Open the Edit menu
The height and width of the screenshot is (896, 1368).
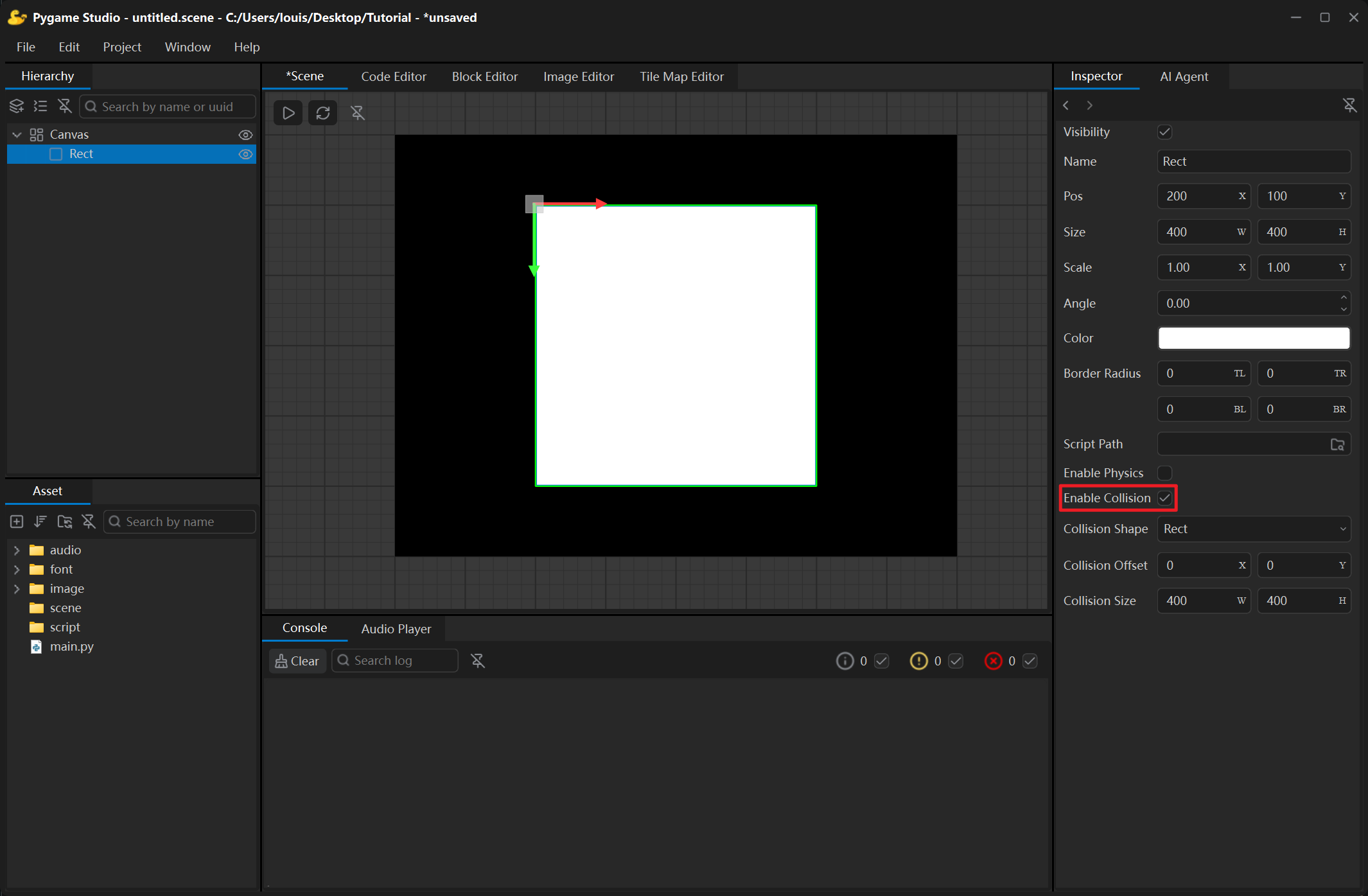click(x=69, y=47)
